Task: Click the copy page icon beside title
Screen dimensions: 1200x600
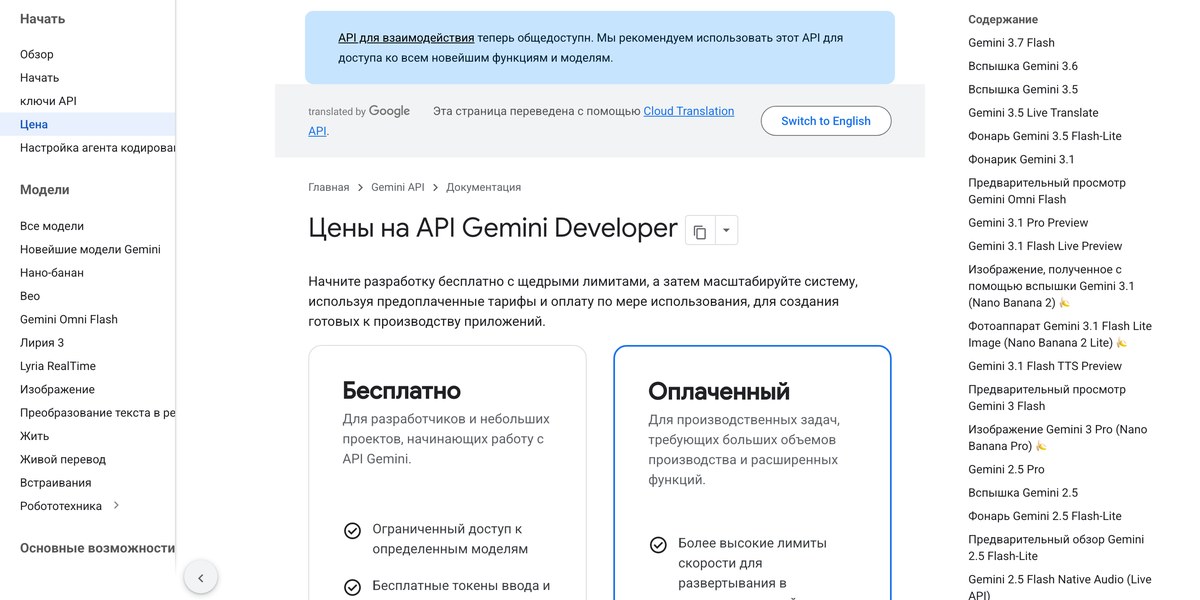Action: [x=700, y=231]
